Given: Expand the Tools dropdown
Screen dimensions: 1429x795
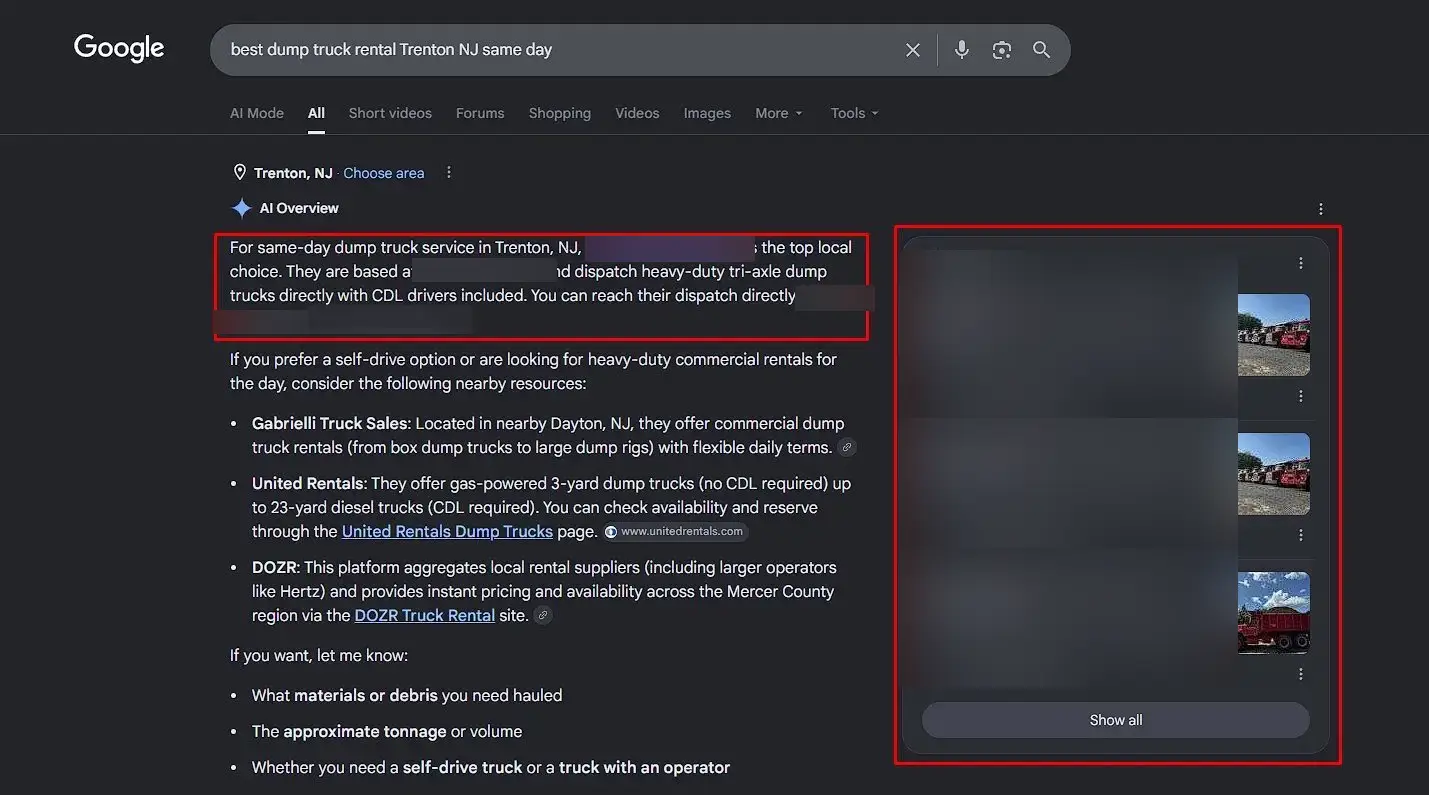Looking at the screenshot, I should point(854,113).
